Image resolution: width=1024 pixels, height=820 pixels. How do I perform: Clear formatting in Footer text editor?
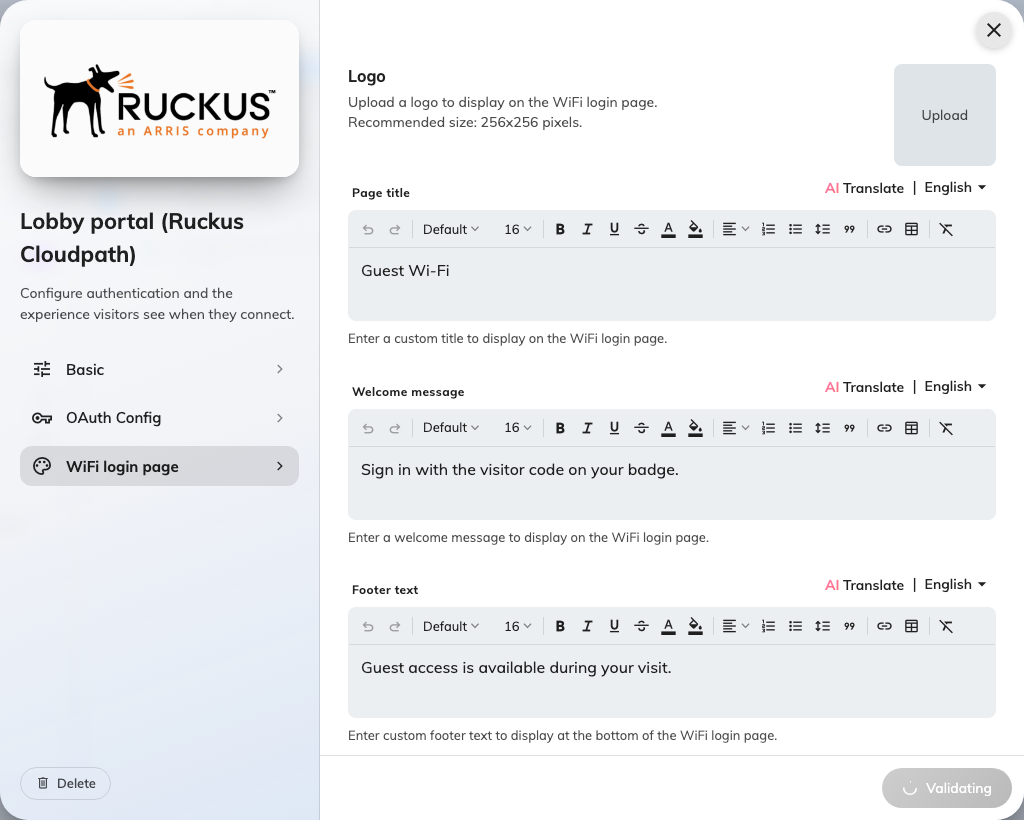(946, 626)
